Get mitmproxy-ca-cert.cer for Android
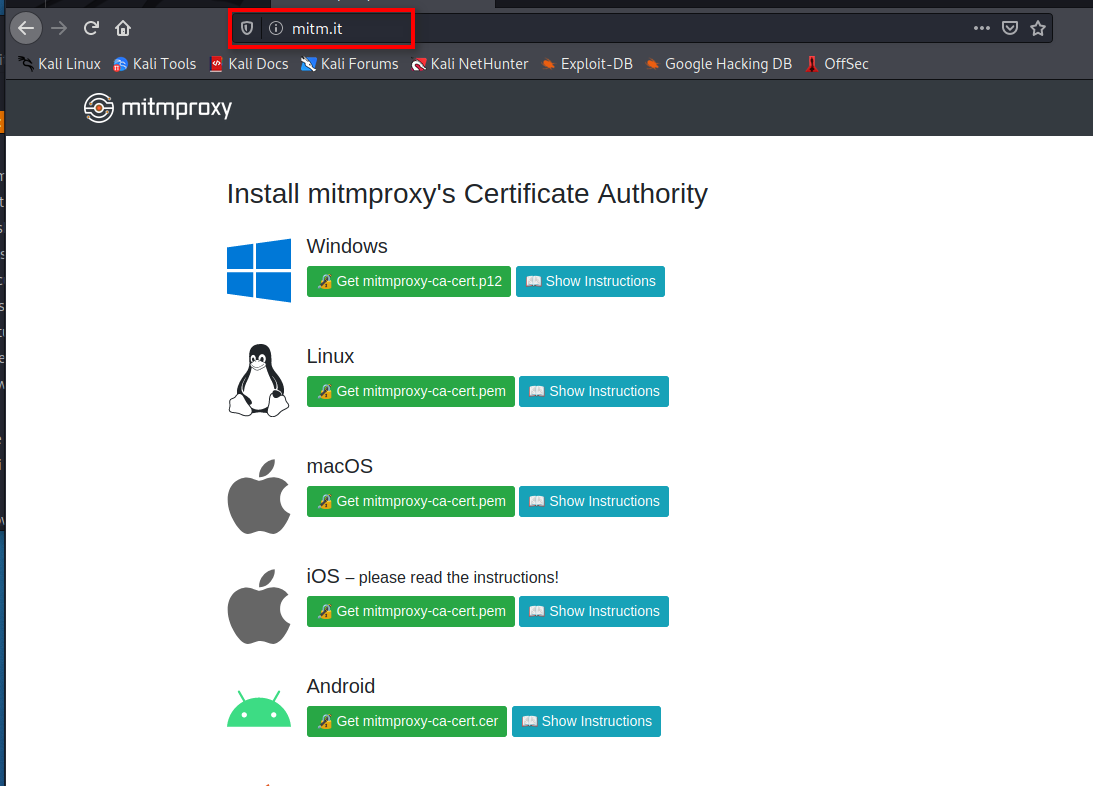This screenshot has width=1093, height=786. pos(407,721)
